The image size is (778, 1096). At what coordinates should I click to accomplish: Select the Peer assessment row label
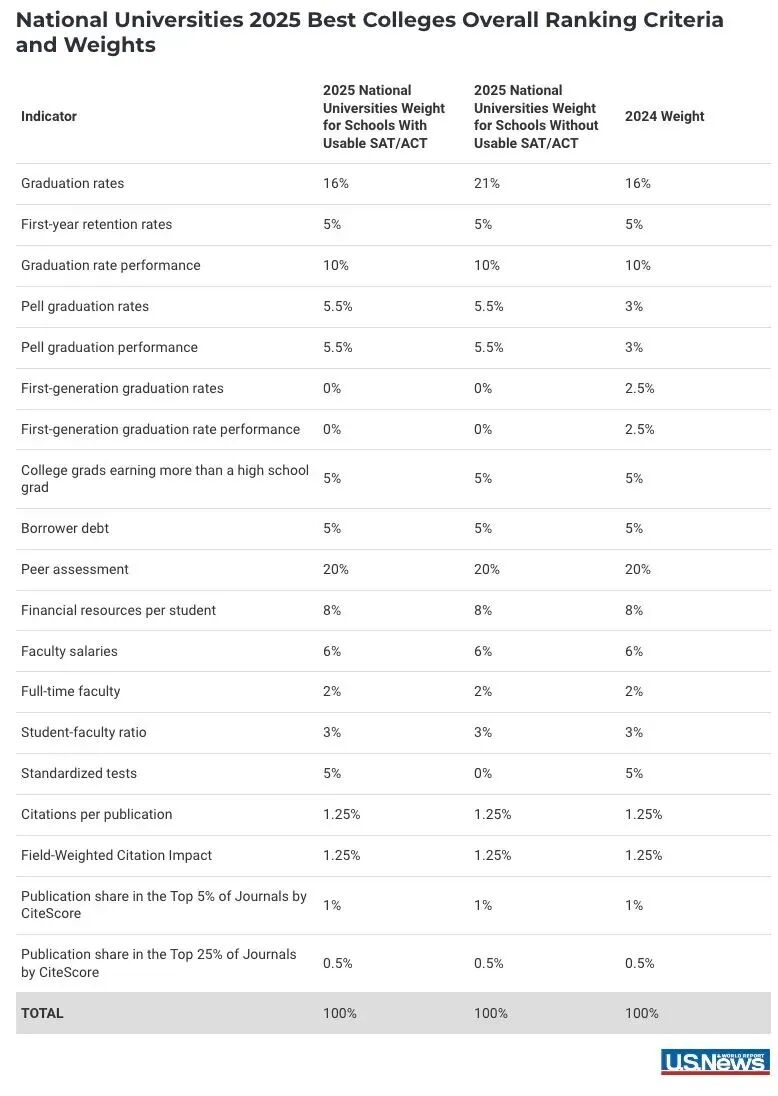(x=75, y=569)
